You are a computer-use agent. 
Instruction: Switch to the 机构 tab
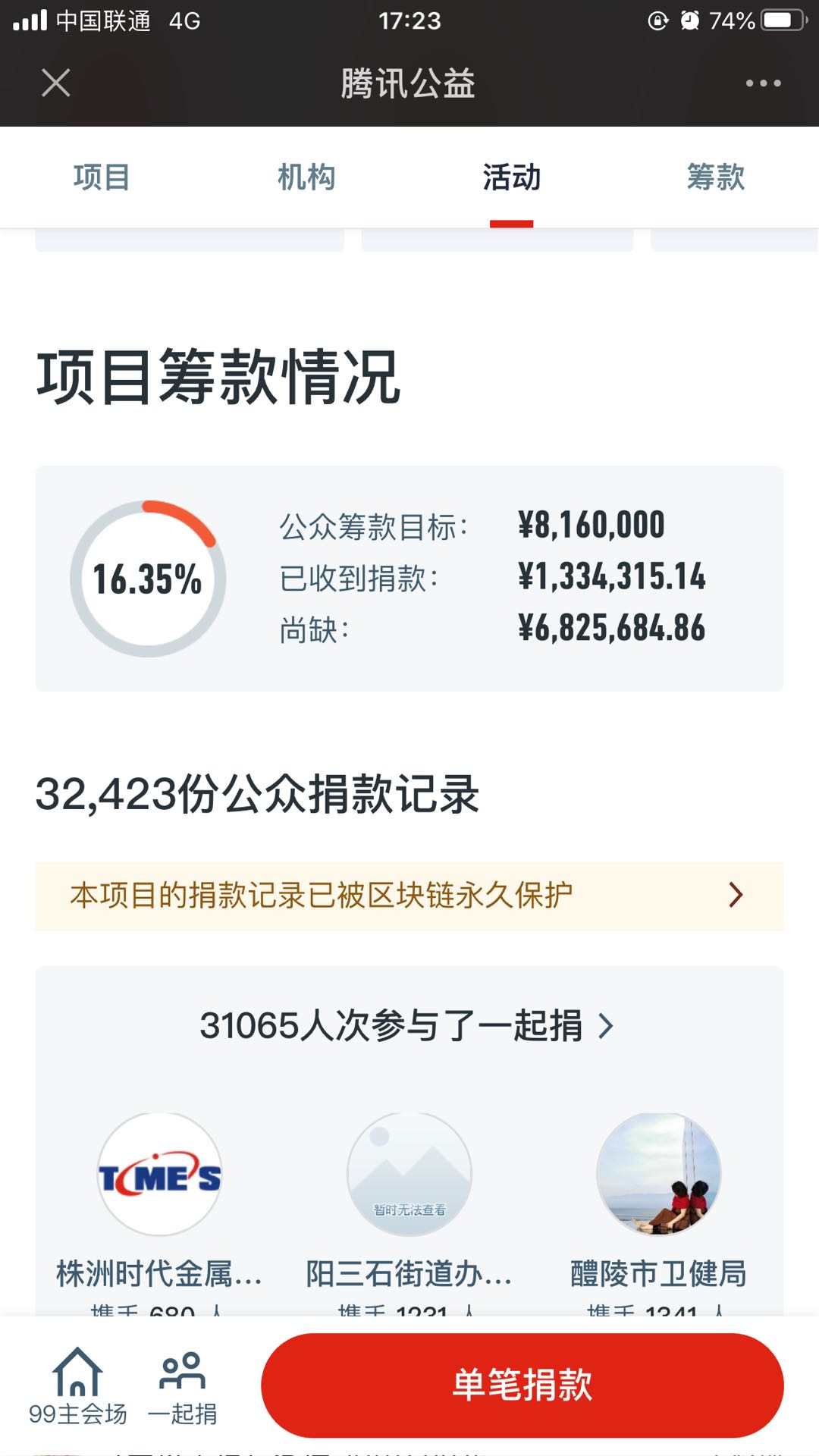tap(306, 177)
